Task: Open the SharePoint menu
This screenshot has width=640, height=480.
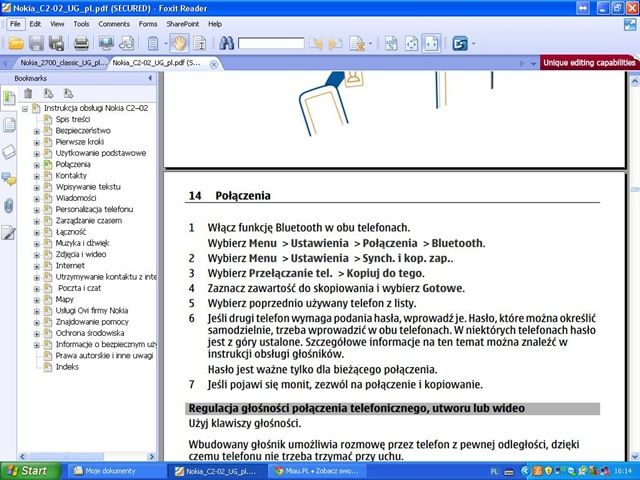Action: coord(182,24)
